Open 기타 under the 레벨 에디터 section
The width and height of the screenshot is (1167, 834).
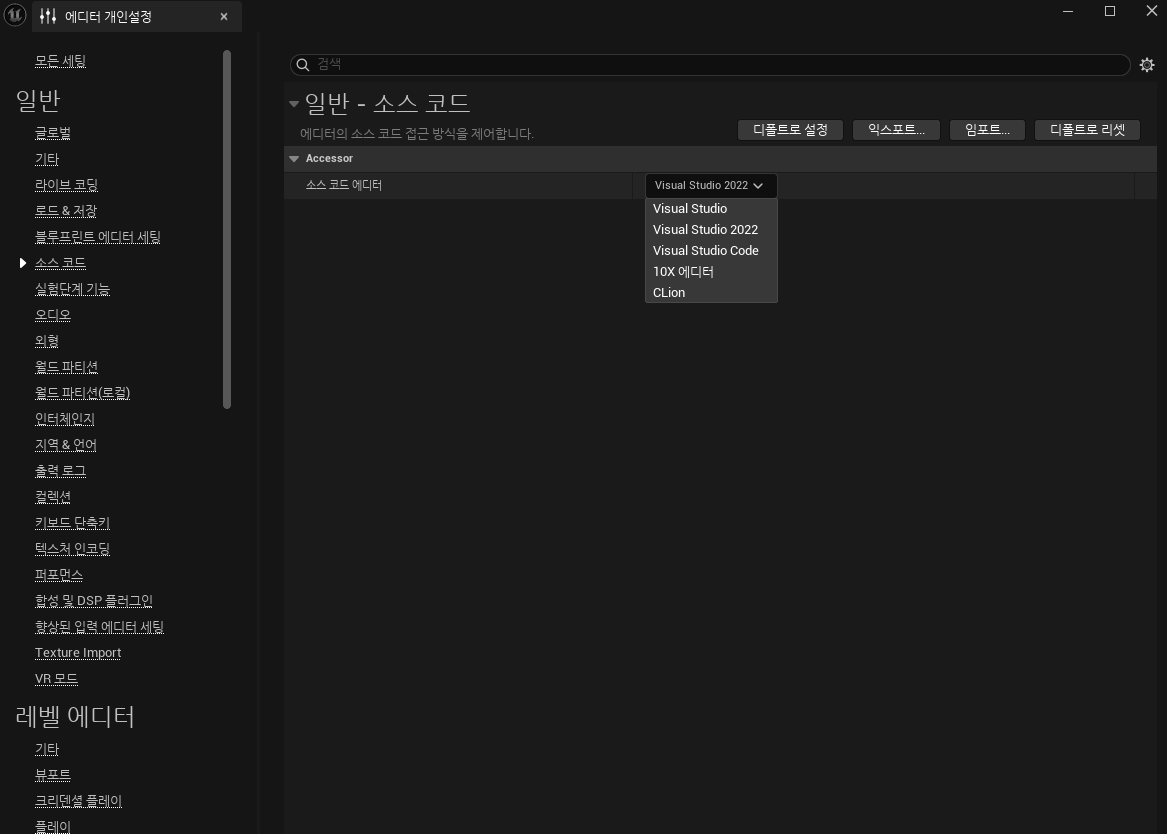(47, 749)
